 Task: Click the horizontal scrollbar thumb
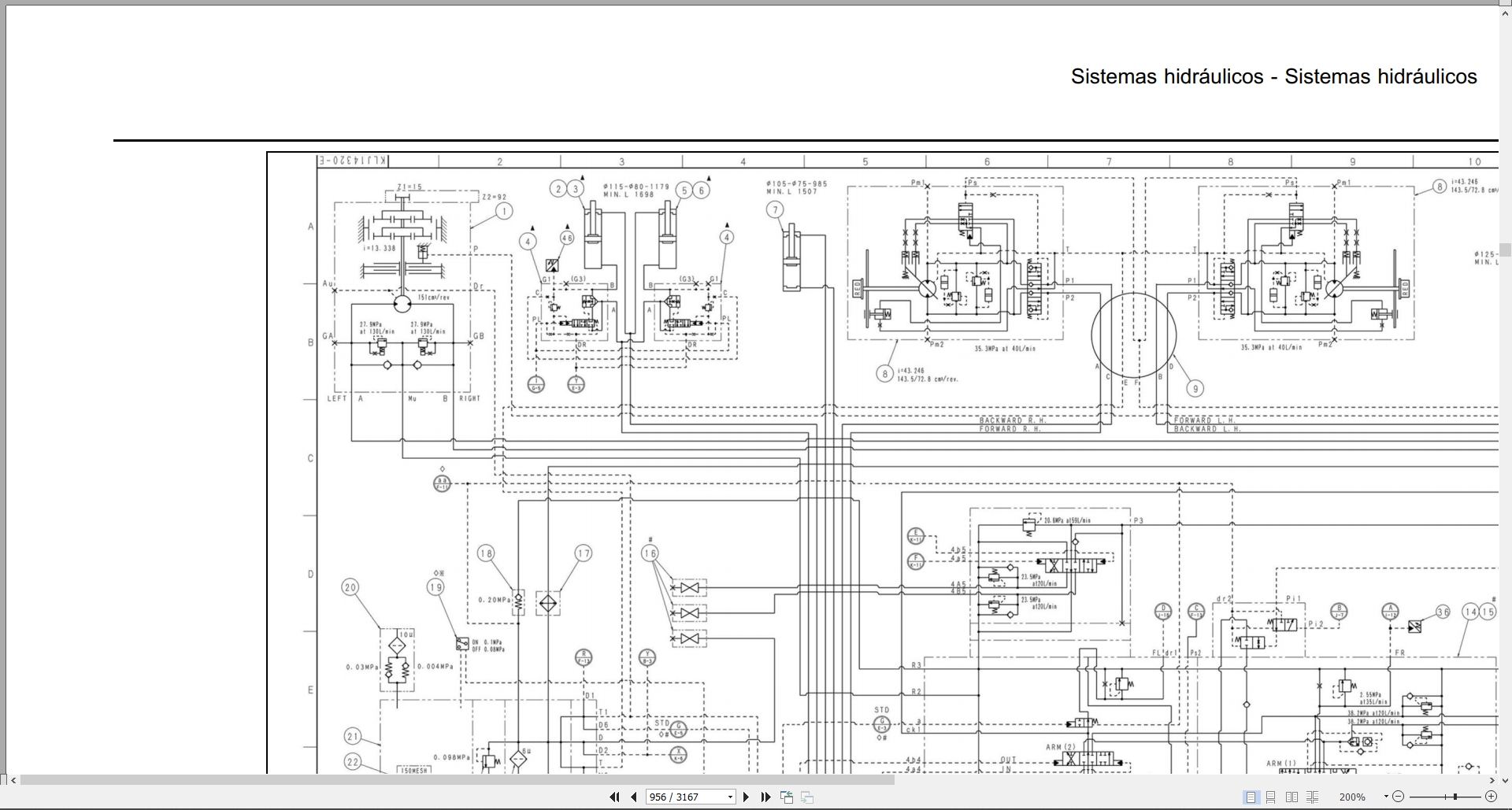pos(458,780)
